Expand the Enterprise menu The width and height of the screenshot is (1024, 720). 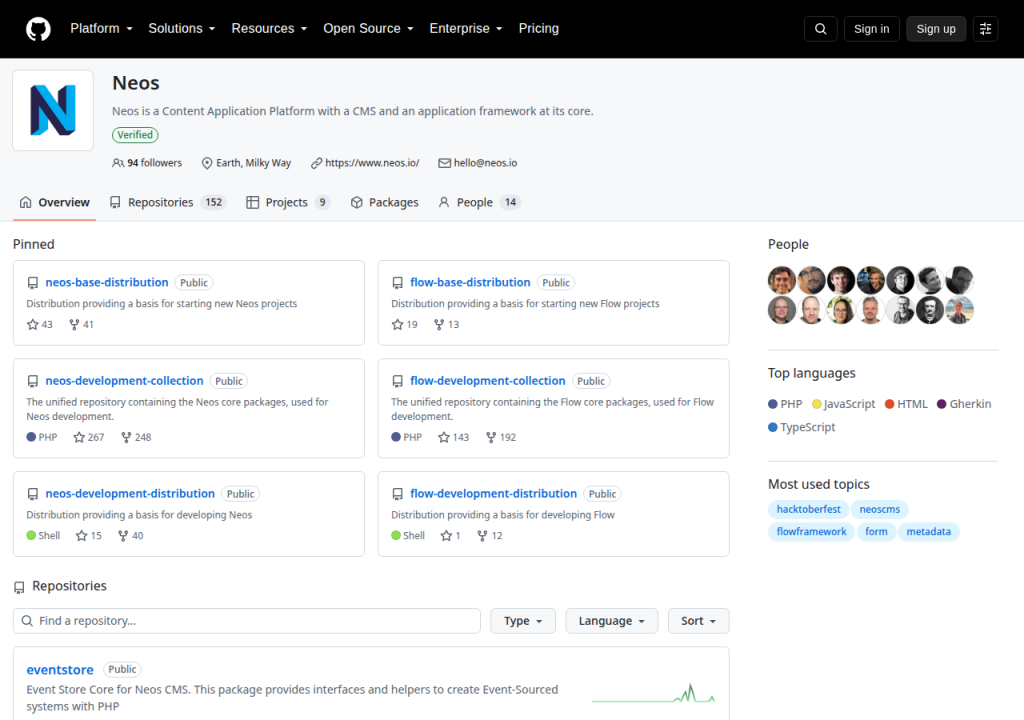(x=466, y=29)
